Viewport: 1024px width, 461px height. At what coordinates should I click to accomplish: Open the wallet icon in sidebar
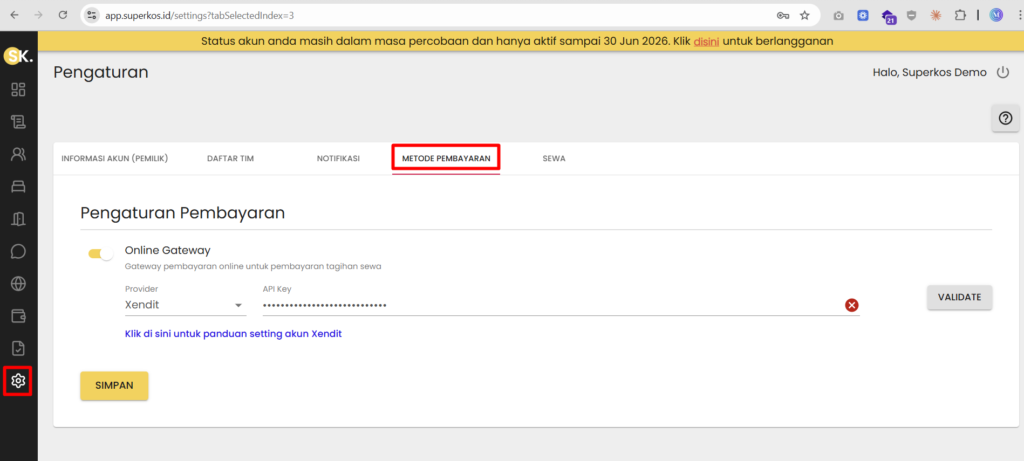(18, 316)
